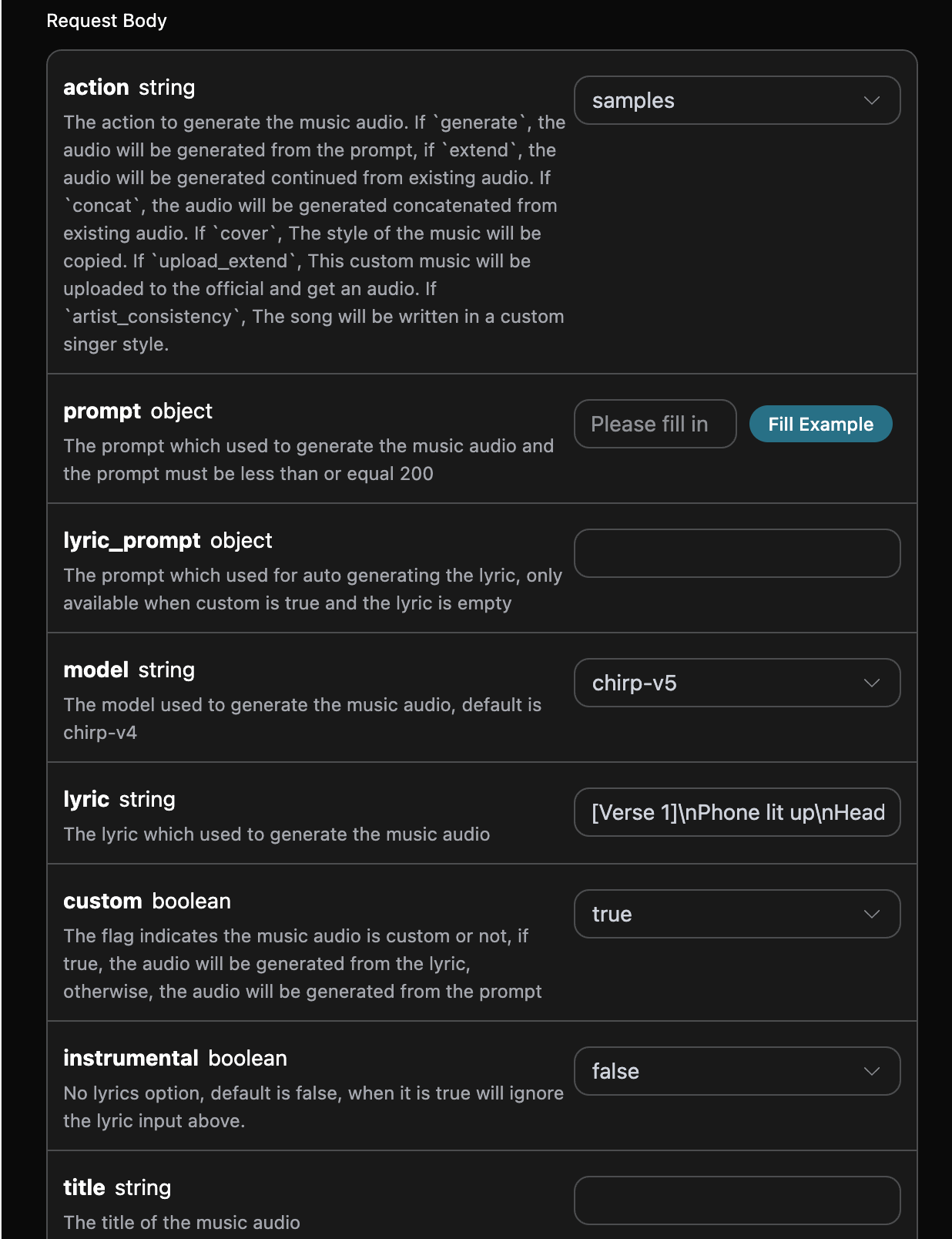952x1239 pixels.
Task: Click the empty lyric_prompt input box
Action: pyautogui.click(x=736, y=554)
